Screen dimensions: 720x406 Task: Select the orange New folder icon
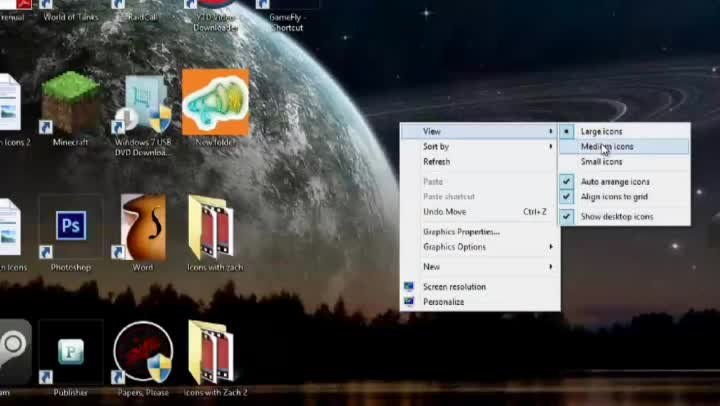click(215, 102)
